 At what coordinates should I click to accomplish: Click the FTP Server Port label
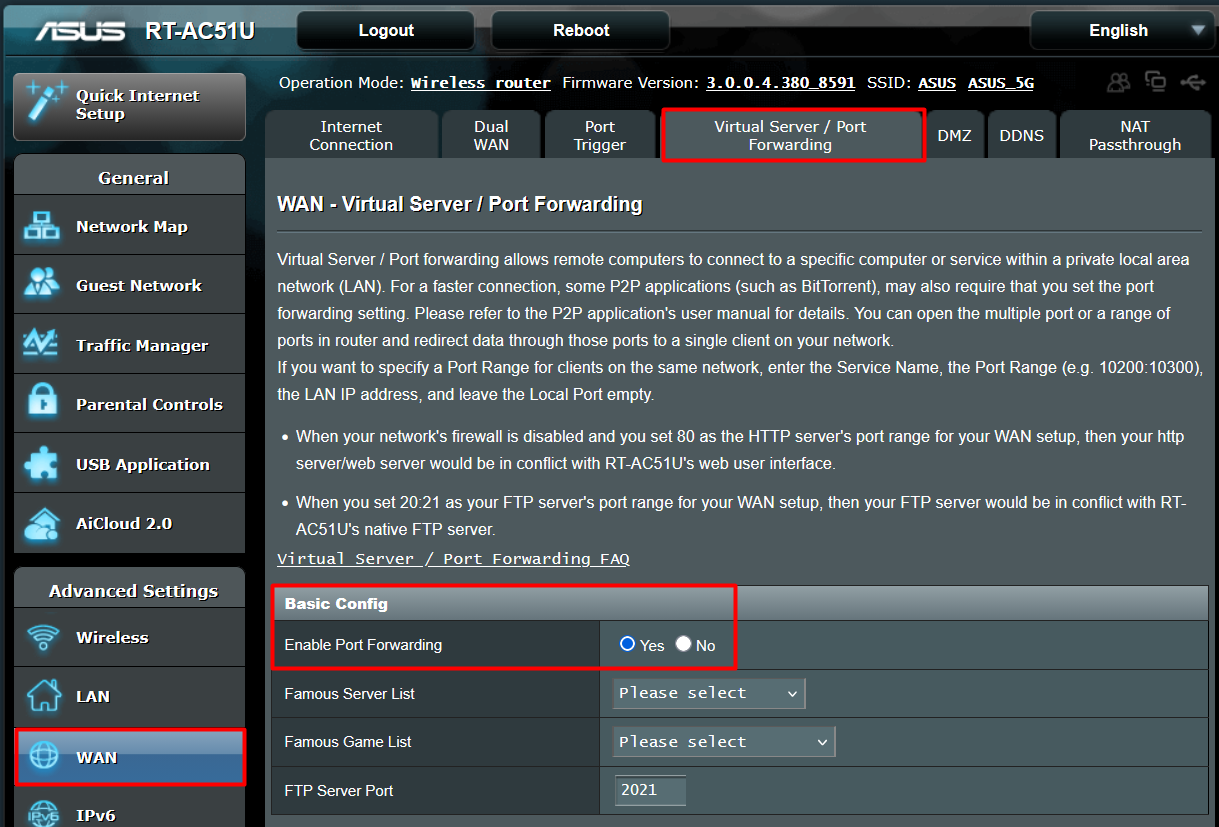coord(339,790)
